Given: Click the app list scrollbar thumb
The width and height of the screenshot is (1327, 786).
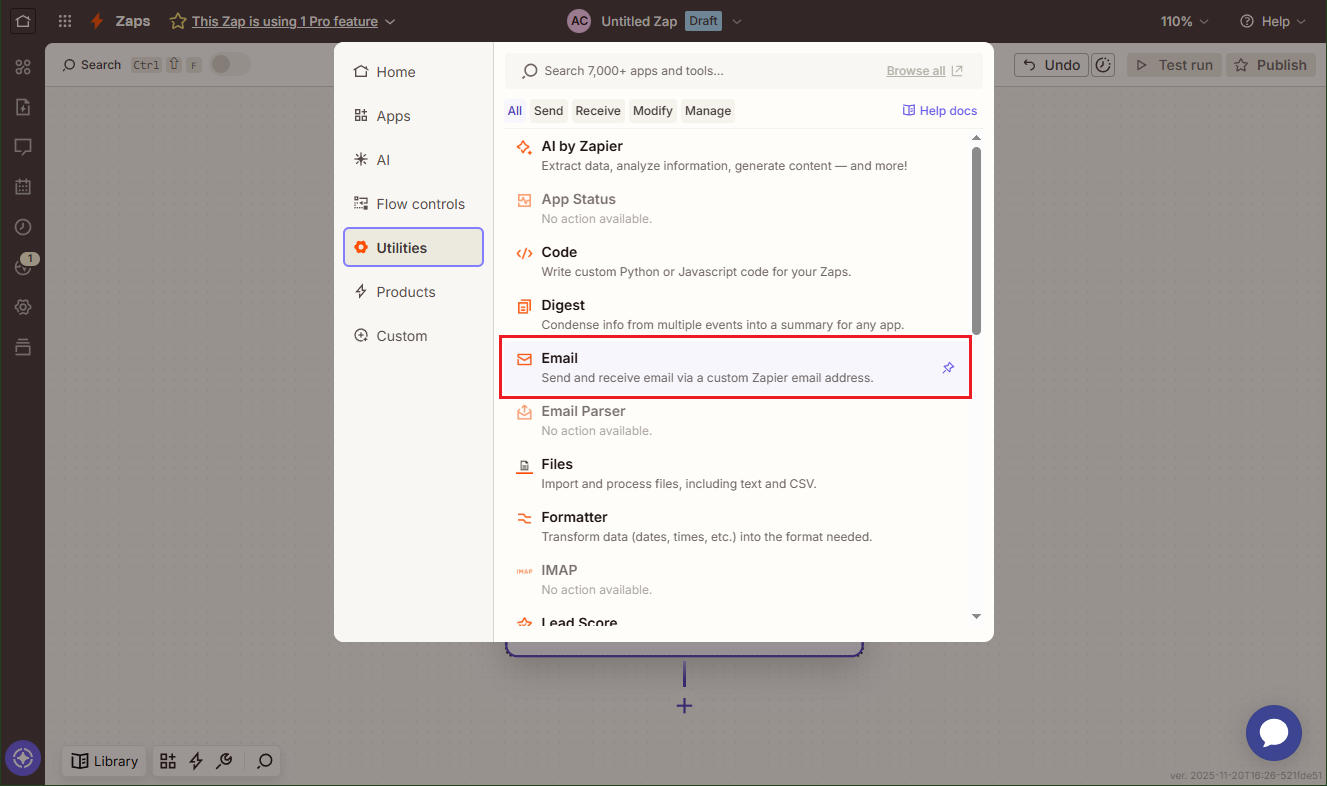Looking at the screenshot, I should click(976, 240).
